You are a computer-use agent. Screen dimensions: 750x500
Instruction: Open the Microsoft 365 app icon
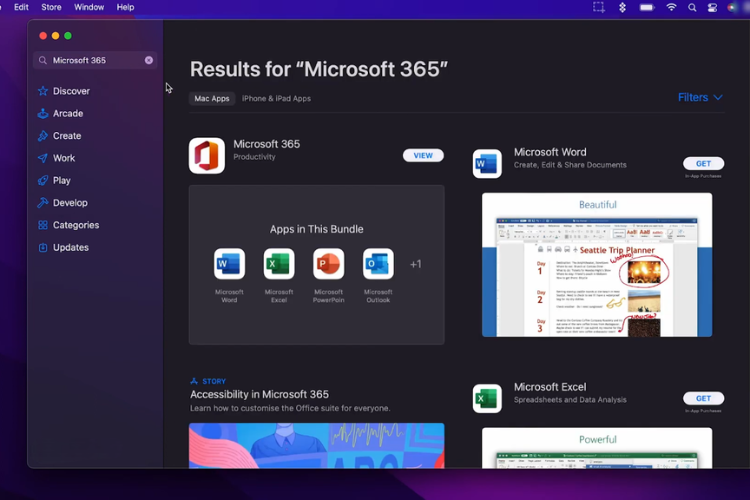(207, 156)
